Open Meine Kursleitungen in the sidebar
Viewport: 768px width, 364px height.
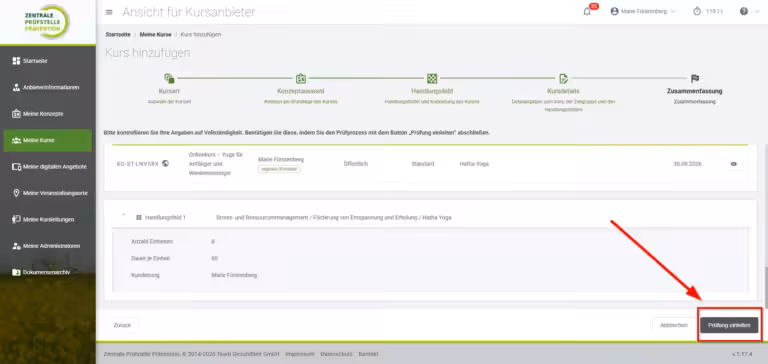[48, 219]
